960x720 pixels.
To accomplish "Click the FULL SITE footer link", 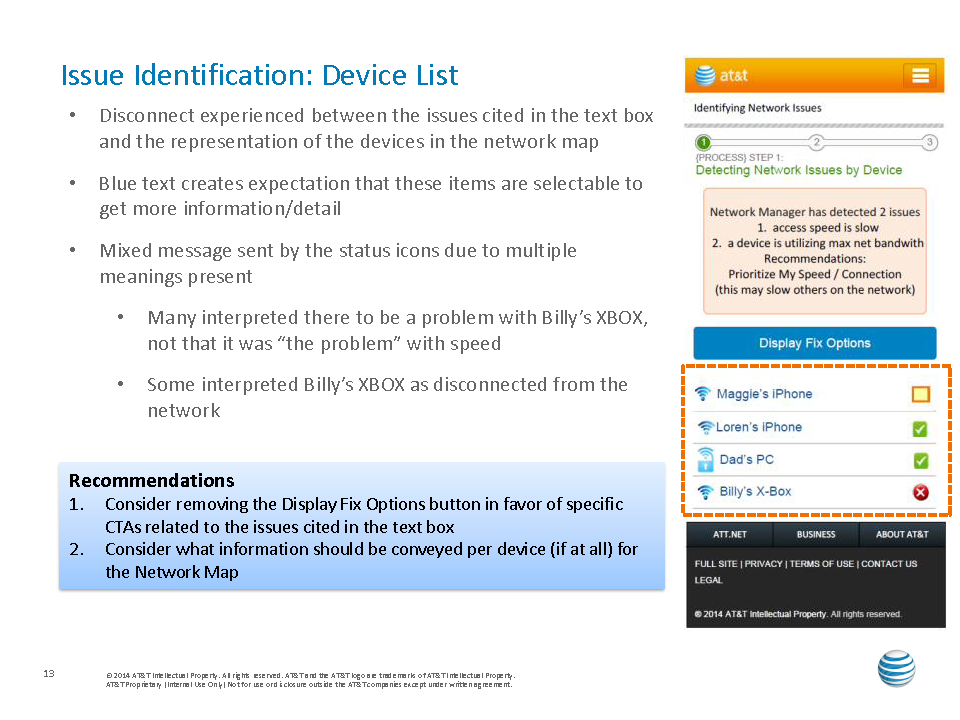I will pos(716,564).
